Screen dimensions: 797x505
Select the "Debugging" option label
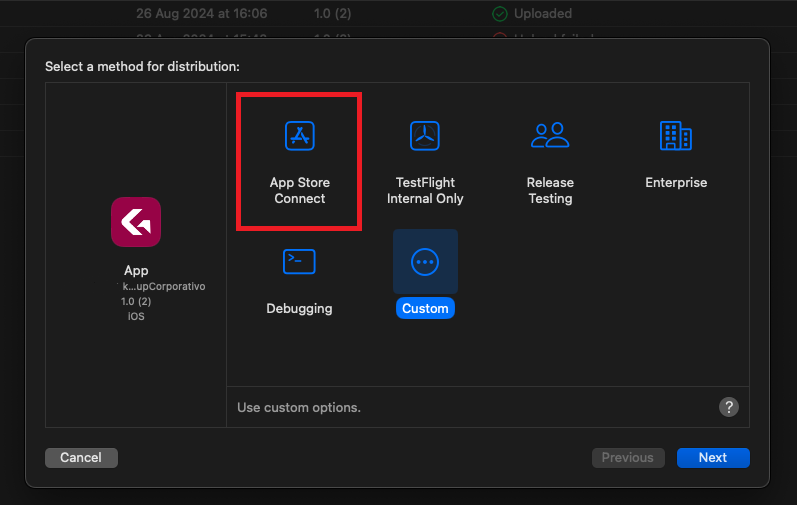[x=299, y=308]
